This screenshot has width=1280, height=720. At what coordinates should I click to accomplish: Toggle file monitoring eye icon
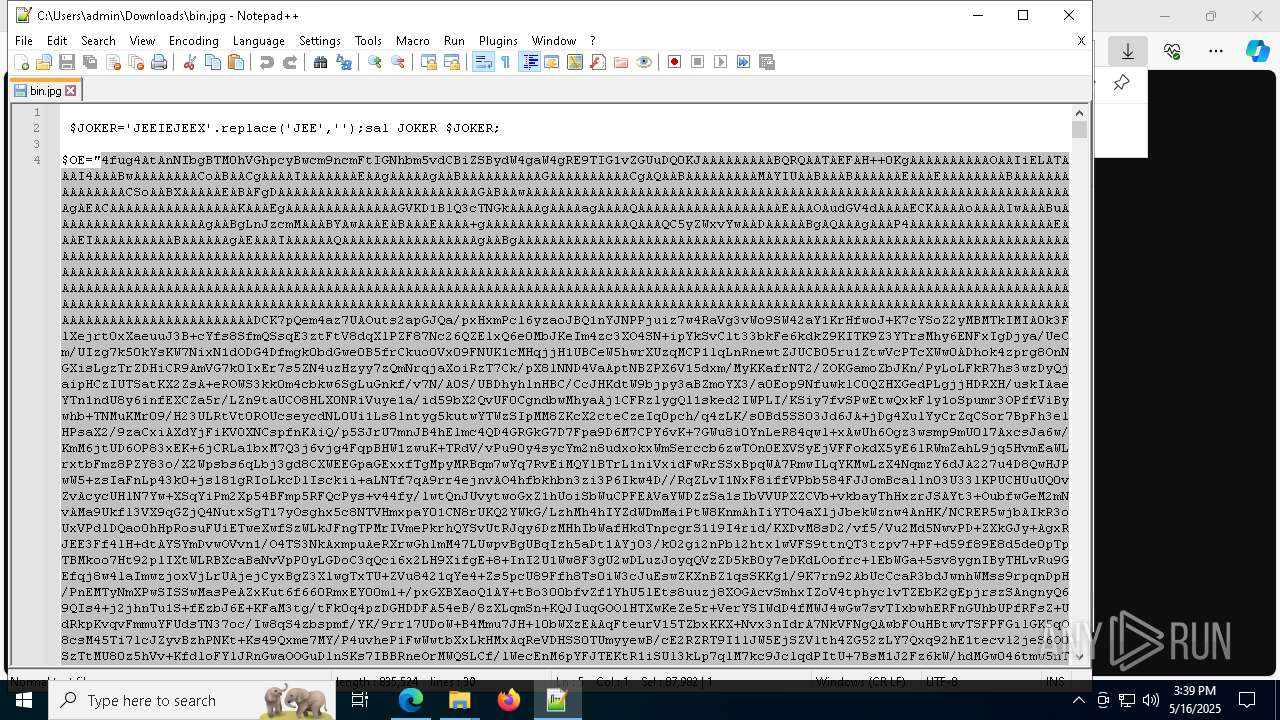[x=644, y=62]
